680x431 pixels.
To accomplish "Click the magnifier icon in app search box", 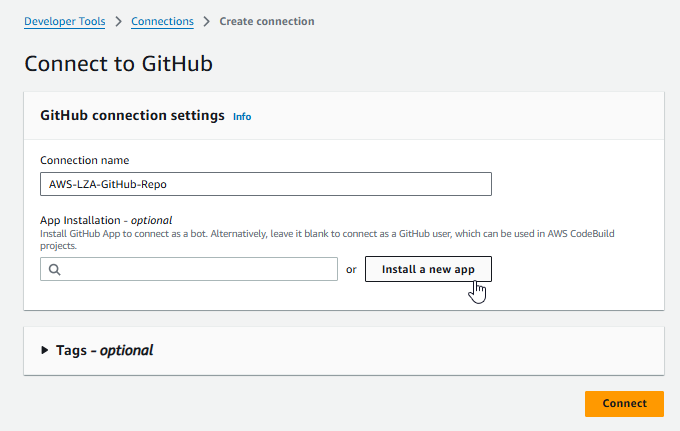I will [55, 269].
